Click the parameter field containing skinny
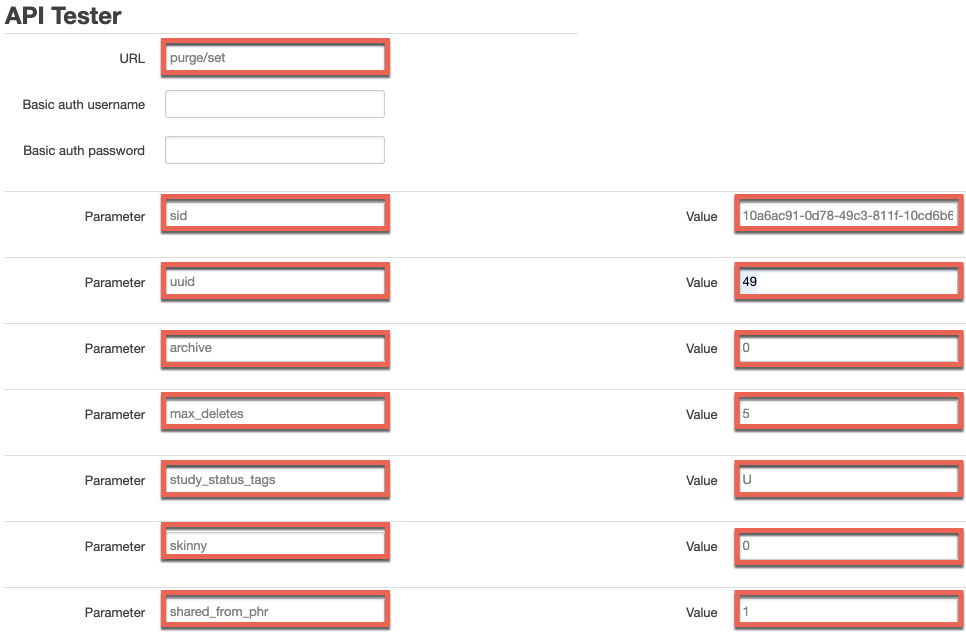 click(x=275, y=544)
